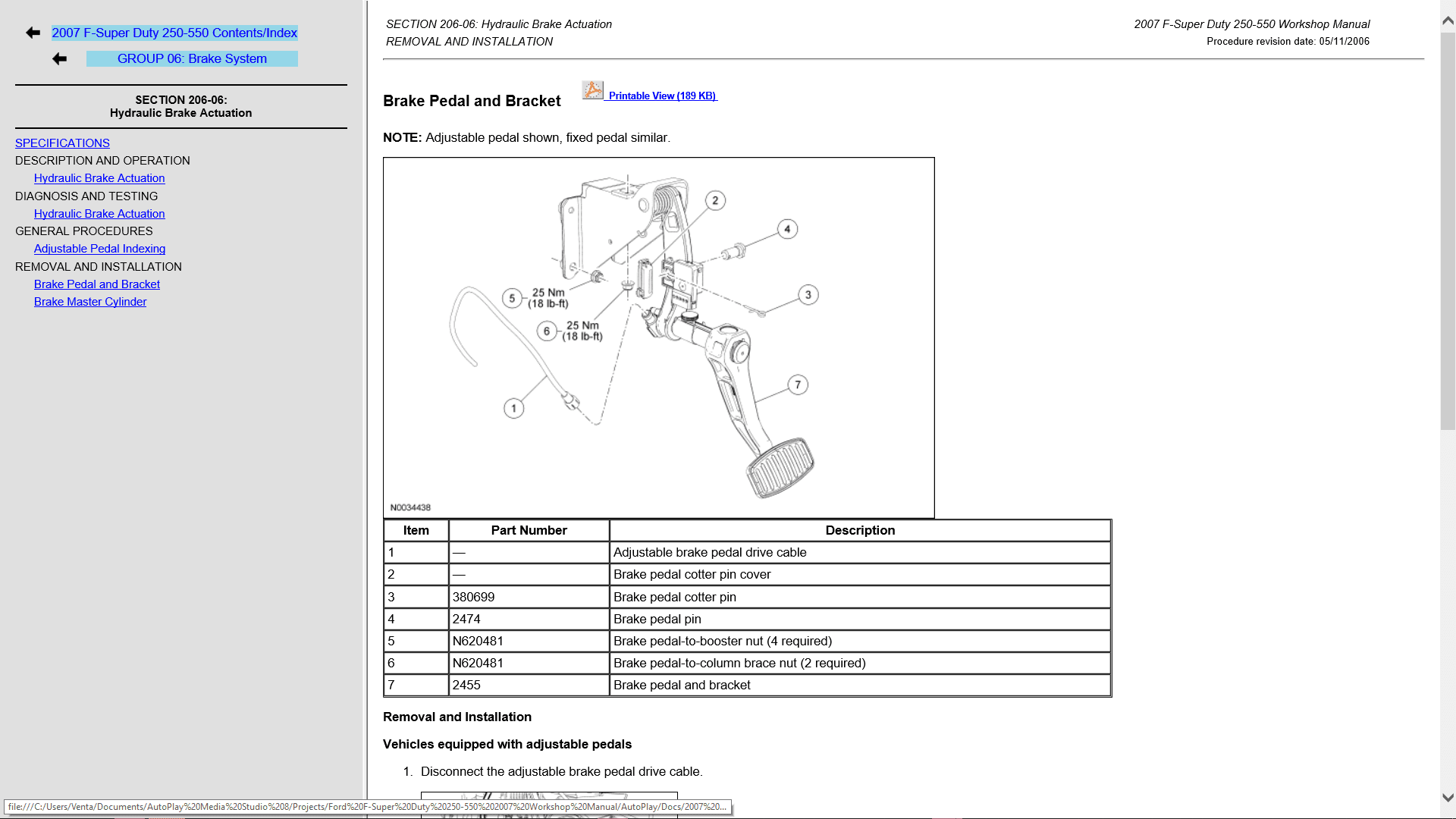Open Brake Pedal and Bracket link
The height and width of the screenshot is (819, 1456).
[x=97, y=284]
